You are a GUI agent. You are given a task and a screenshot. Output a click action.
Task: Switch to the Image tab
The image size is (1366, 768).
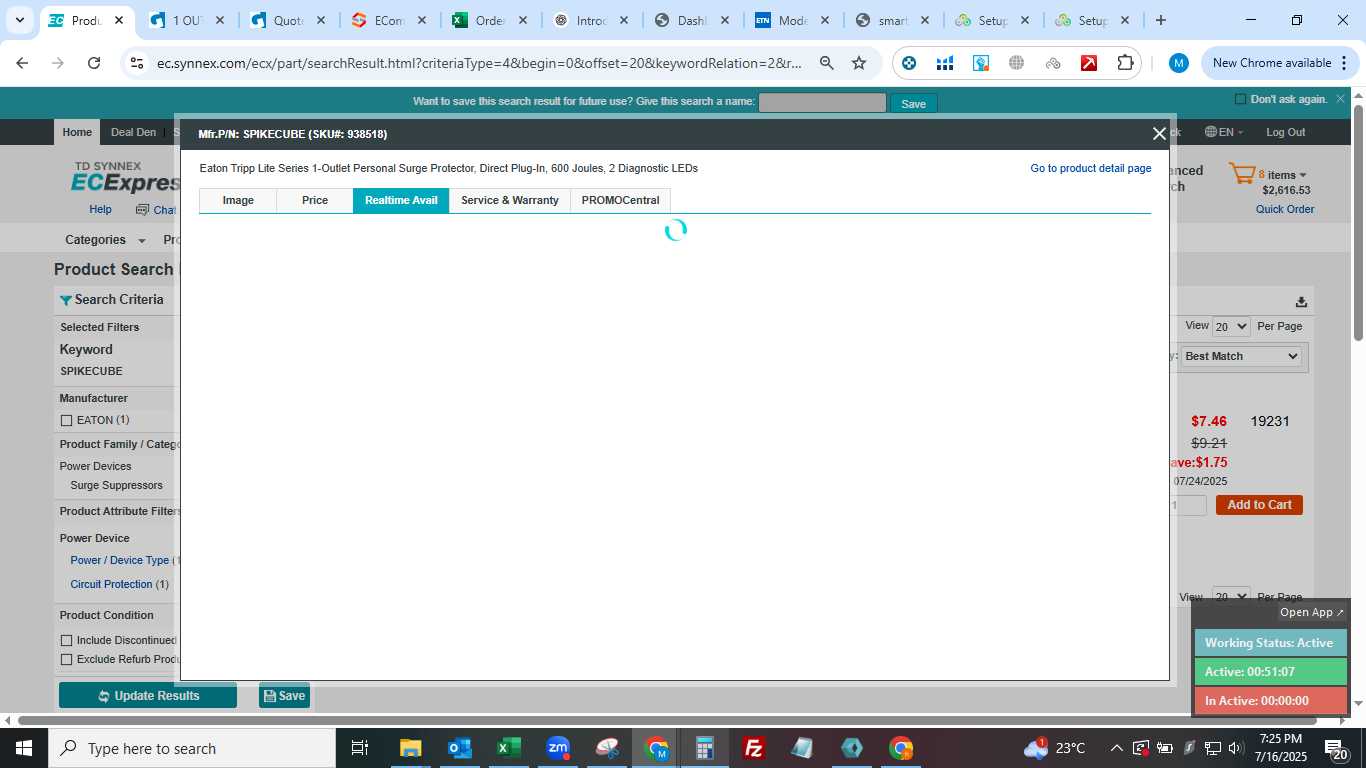point(238,200)
